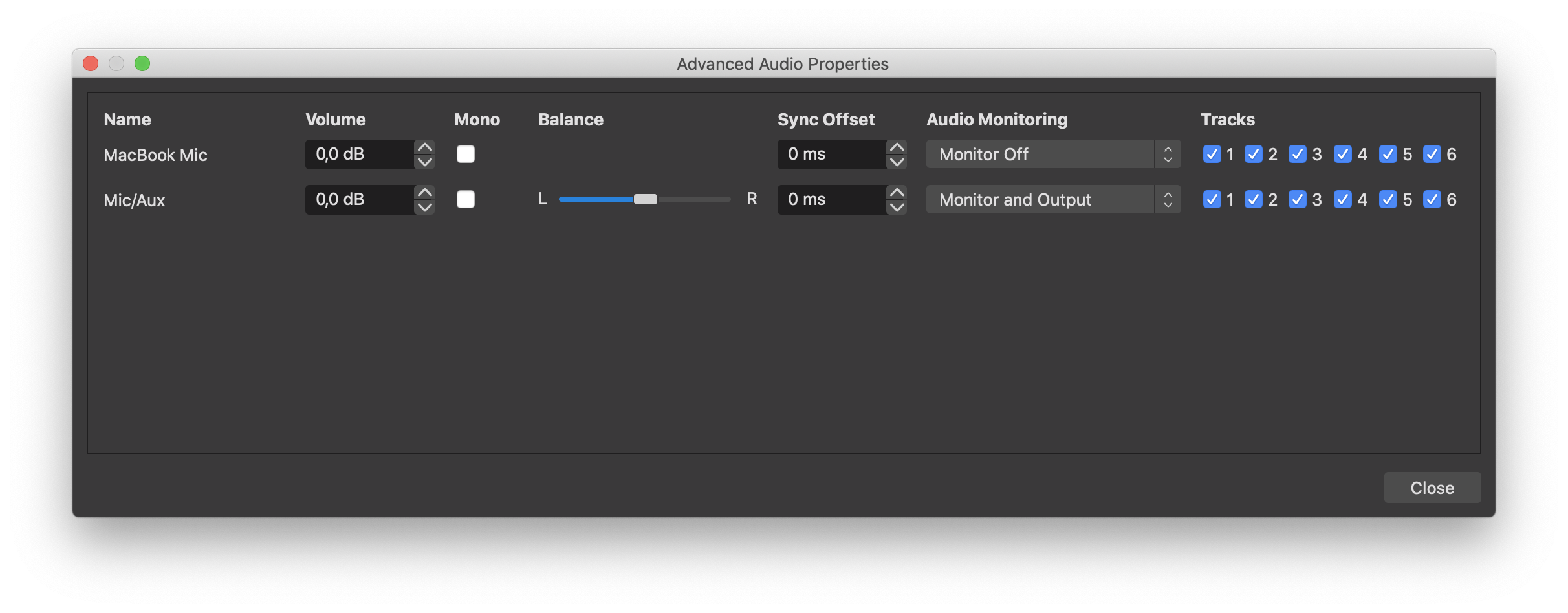Uncheck track 2 for Mic/Aux

tap(1254, 199)
